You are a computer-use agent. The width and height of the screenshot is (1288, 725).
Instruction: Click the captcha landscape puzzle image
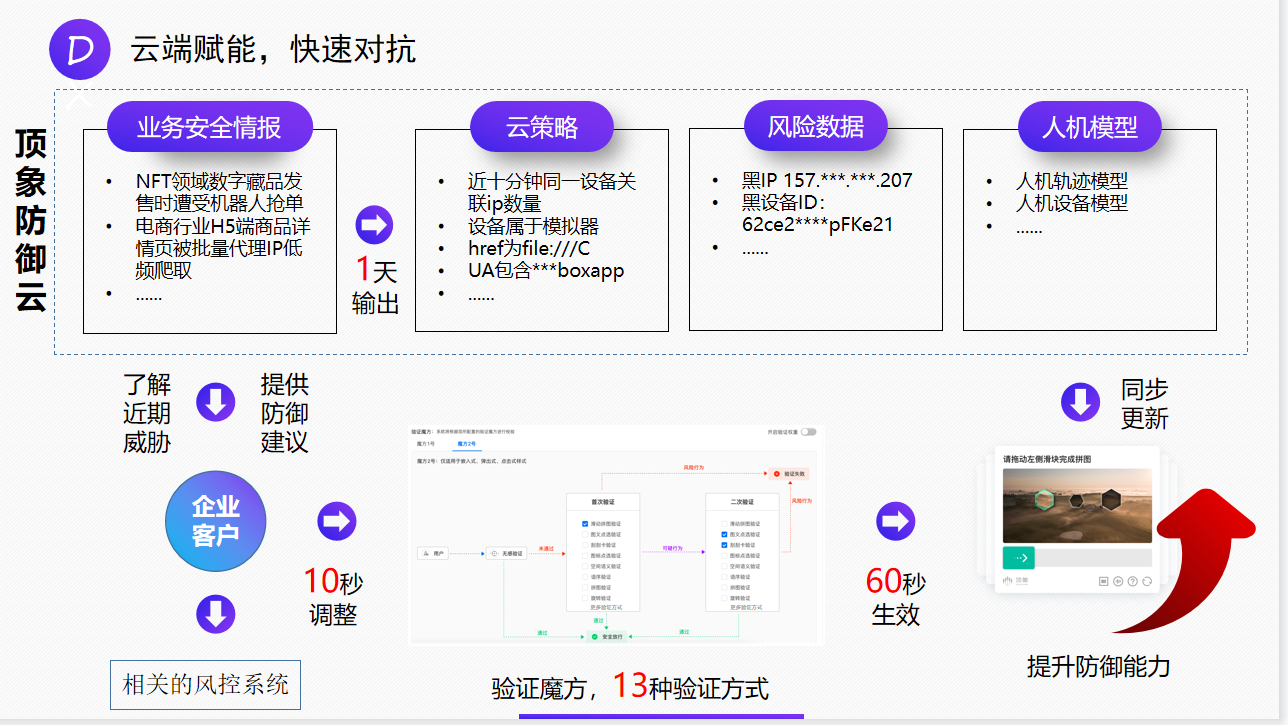pyautogui.click(x=1077, y=506)
